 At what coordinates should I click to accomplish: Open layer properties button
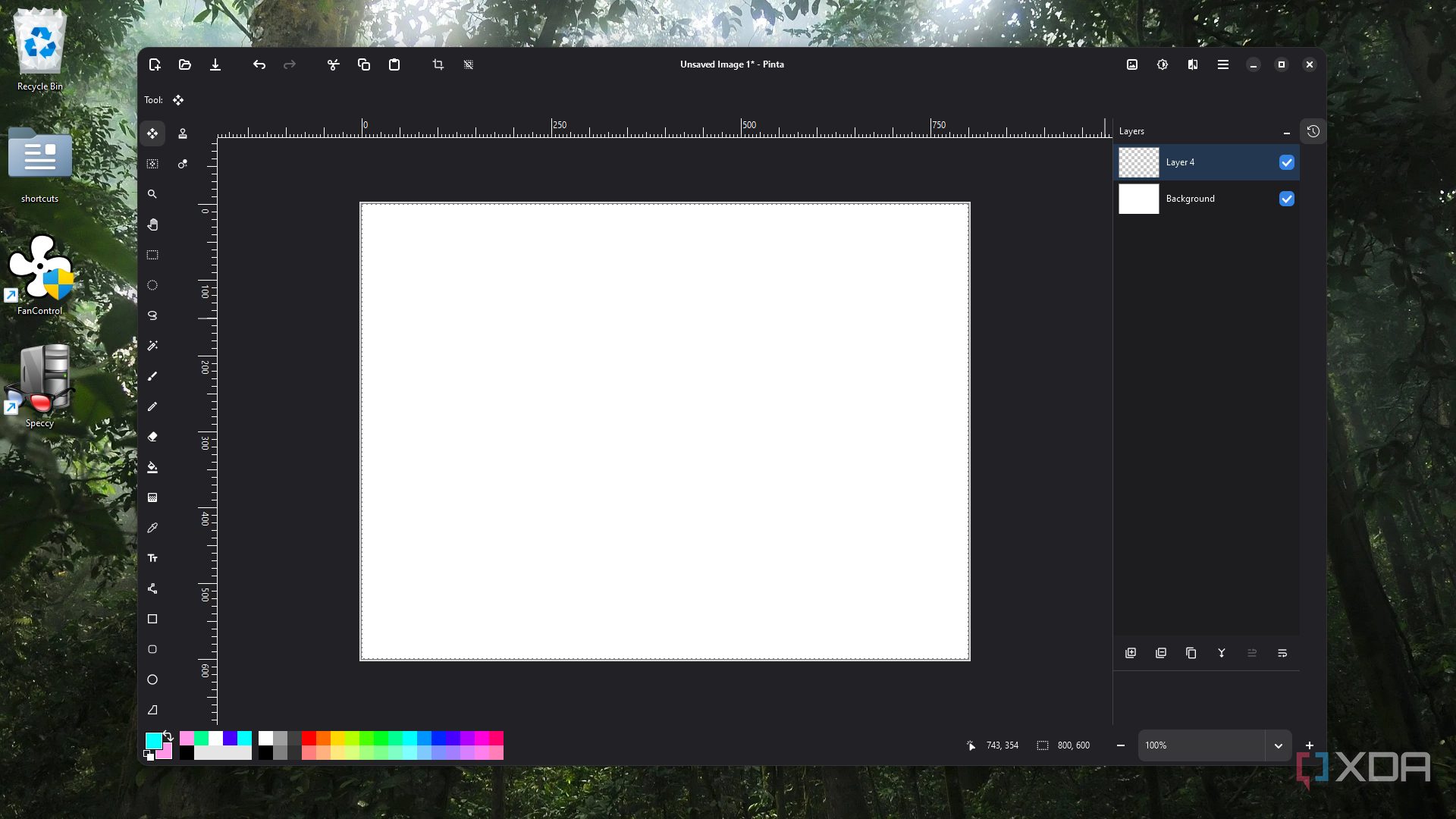tap(1282, 653)
